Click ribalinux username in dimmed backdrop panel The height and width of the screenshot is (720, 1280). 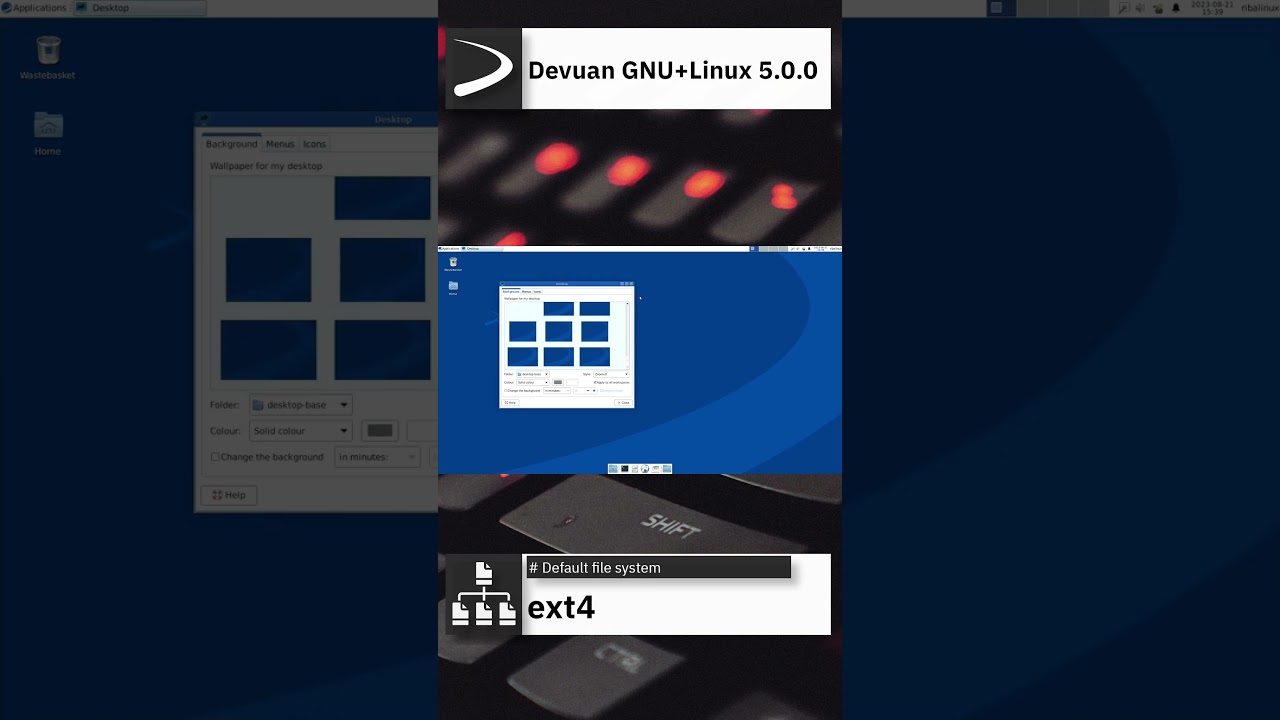tap(1260, 8)
